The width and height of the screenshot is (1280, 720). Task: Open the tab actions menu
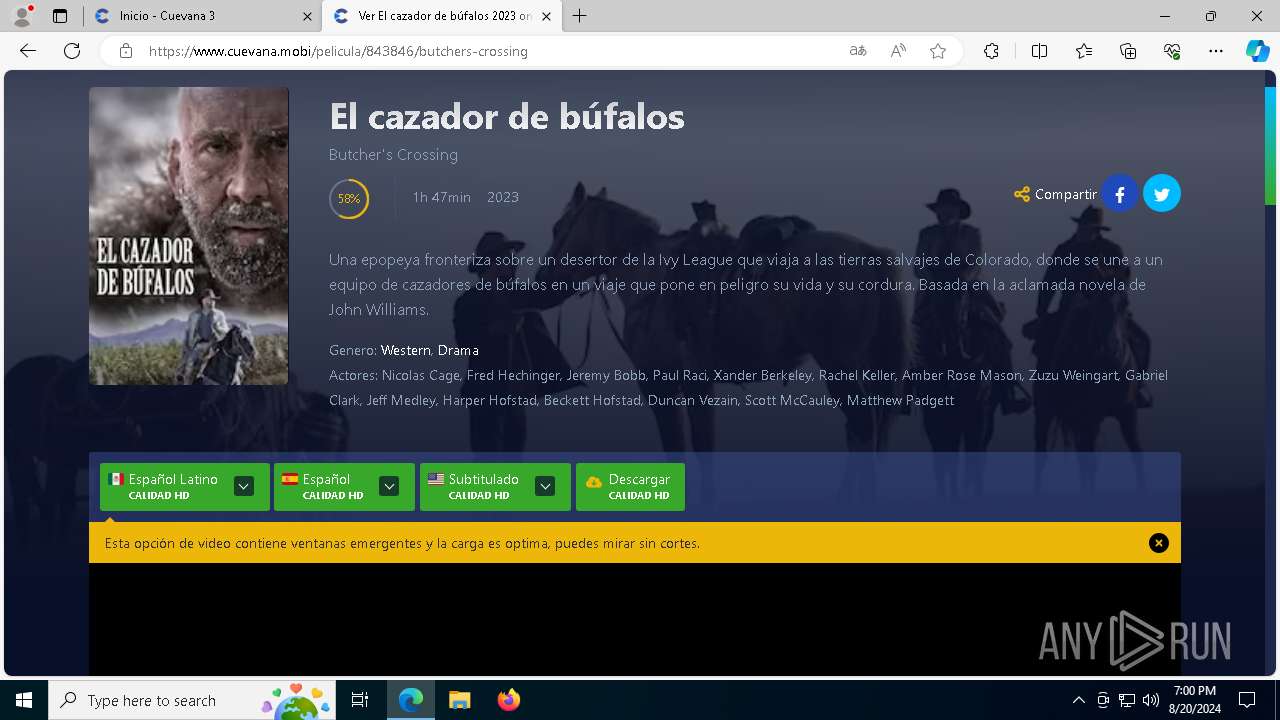(x=60, y=16)
